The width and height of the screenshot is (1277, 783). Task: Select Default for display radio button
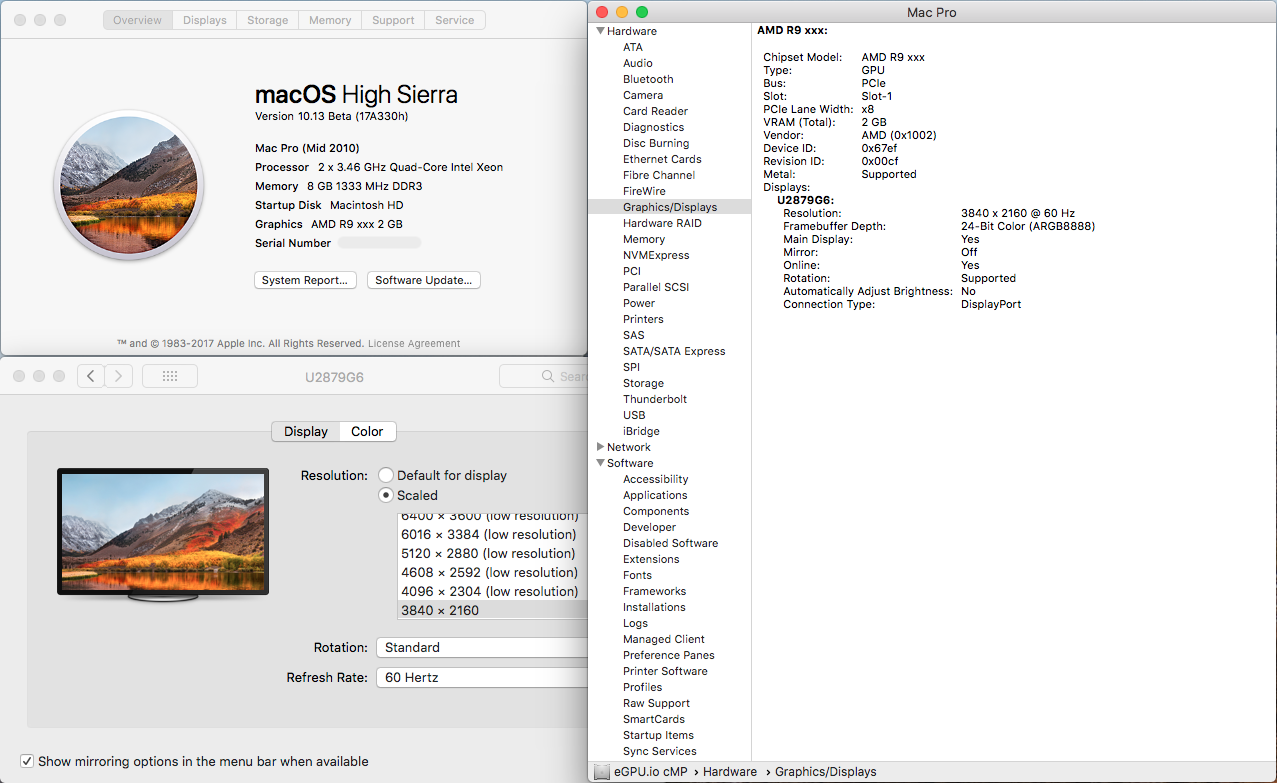click(386, 475)
